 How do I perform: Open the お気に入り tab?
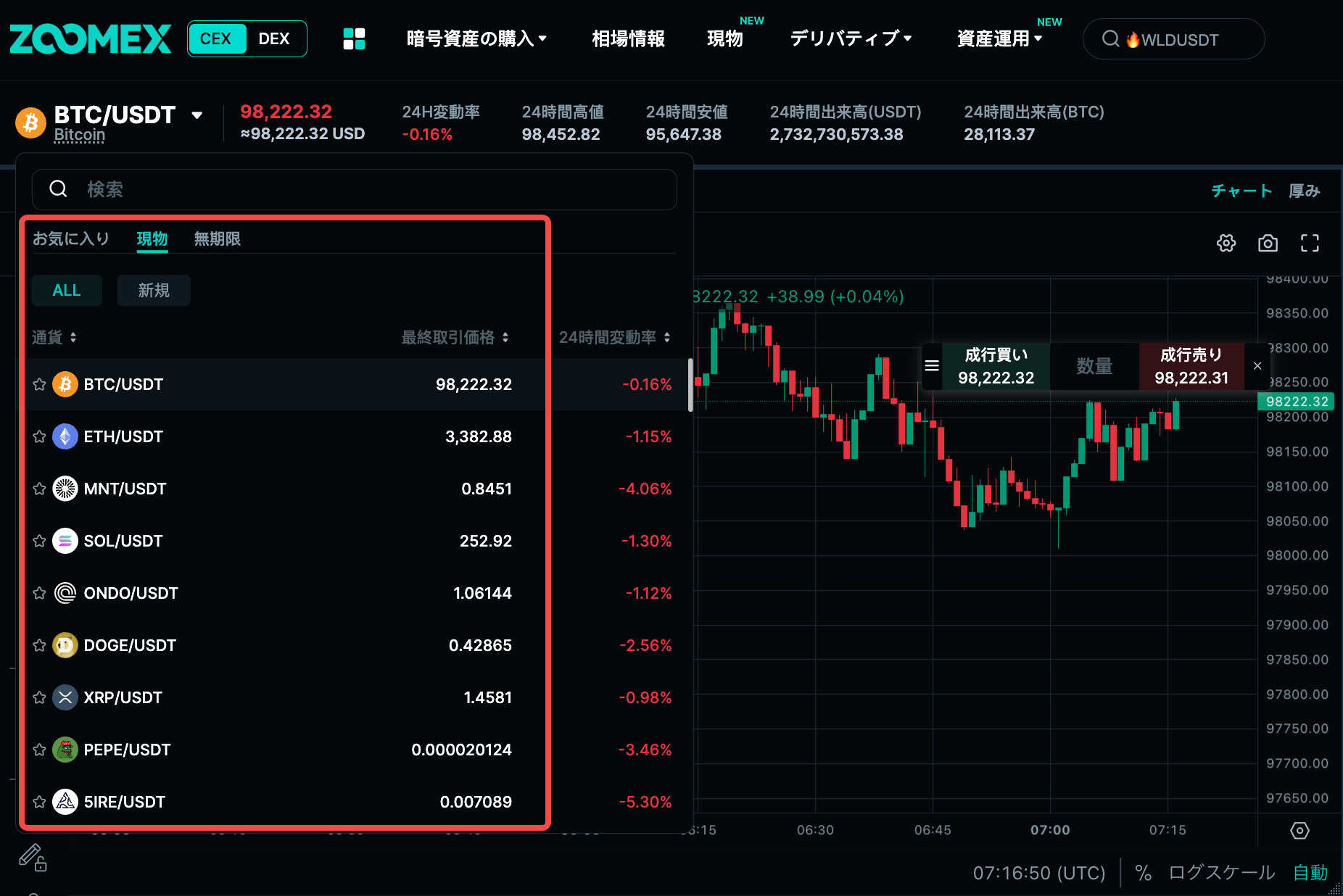(x=70, y=238)
